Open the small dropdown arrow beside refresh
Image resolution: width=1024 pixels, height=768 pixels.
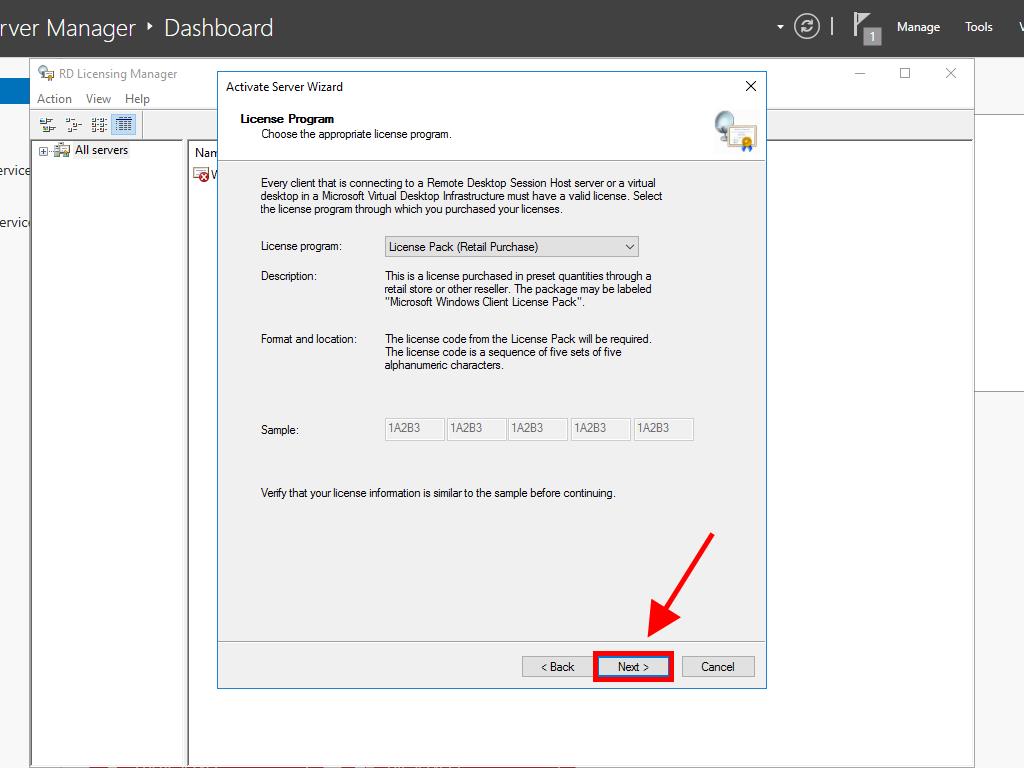780,27
